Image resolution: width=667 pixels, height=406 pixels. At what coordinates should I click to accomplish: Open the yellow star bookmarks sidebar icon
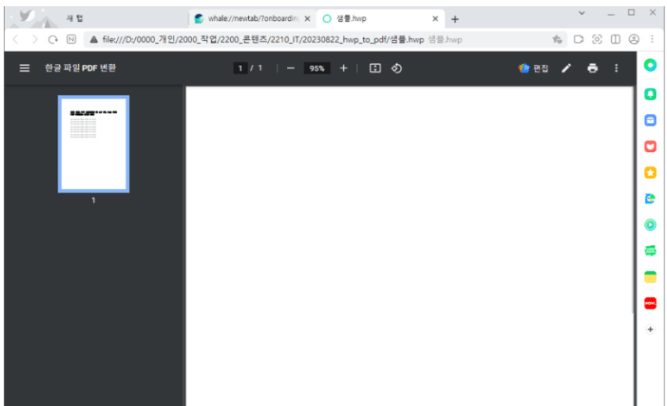pyautogui.click(x=650, y=173)
